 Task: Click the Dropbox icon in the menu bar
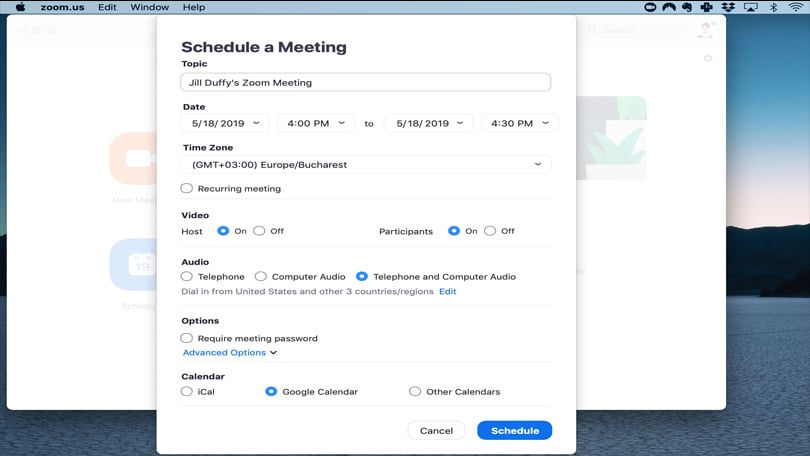point(727,7)
